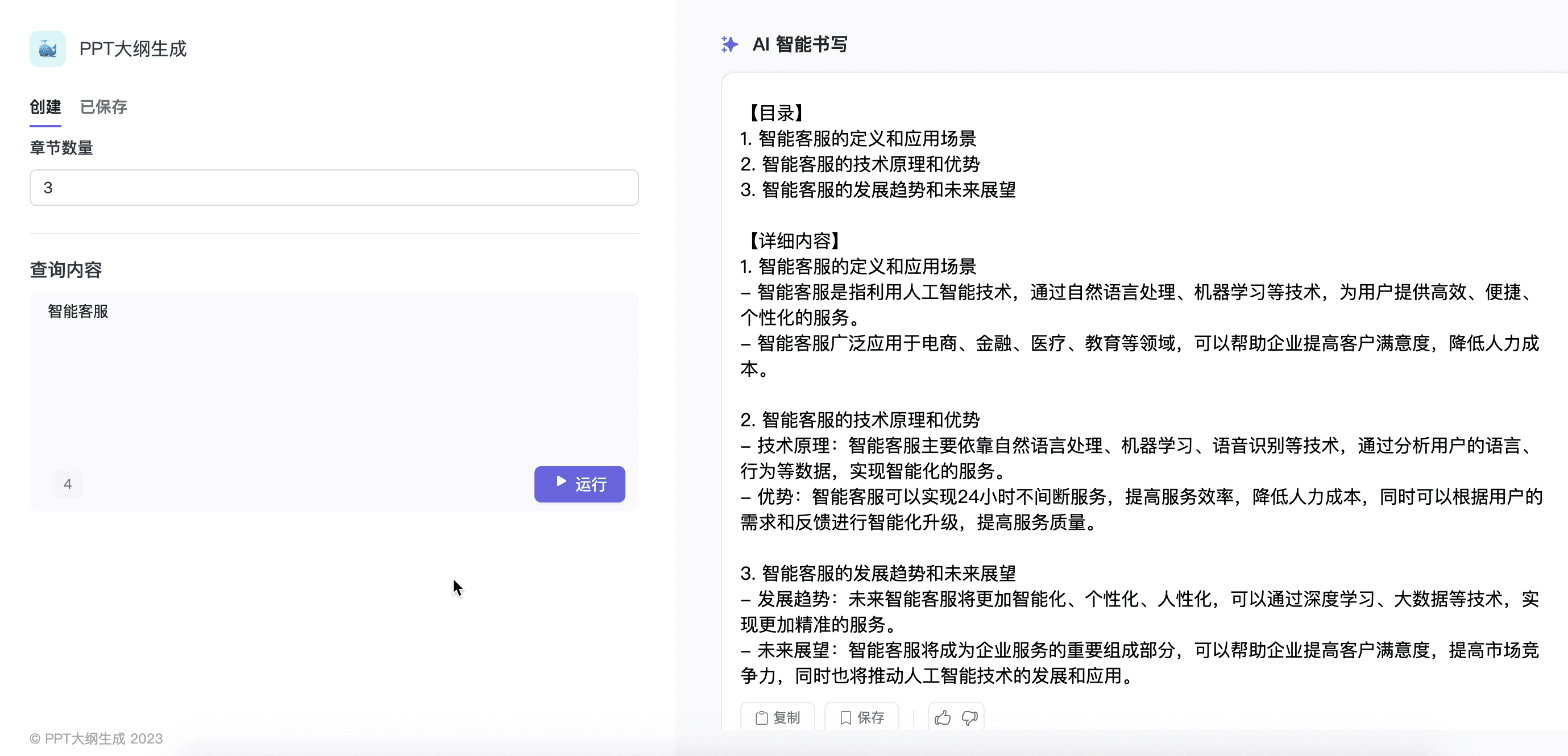
Task: Click the PPT大纲生成 app title
Action: tap(132, 49)
